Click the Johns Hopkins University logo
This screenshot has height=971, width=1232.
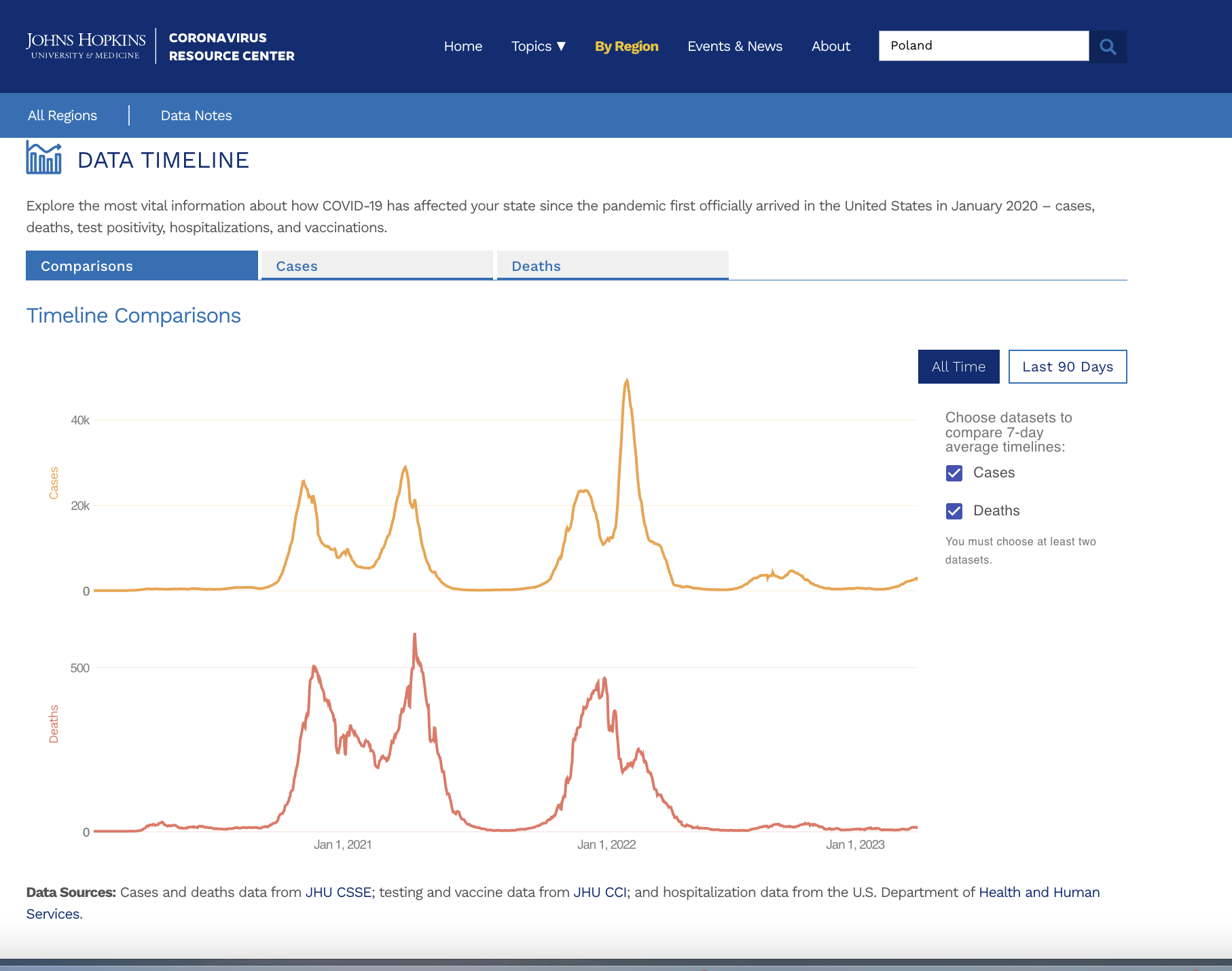(86, 45)
